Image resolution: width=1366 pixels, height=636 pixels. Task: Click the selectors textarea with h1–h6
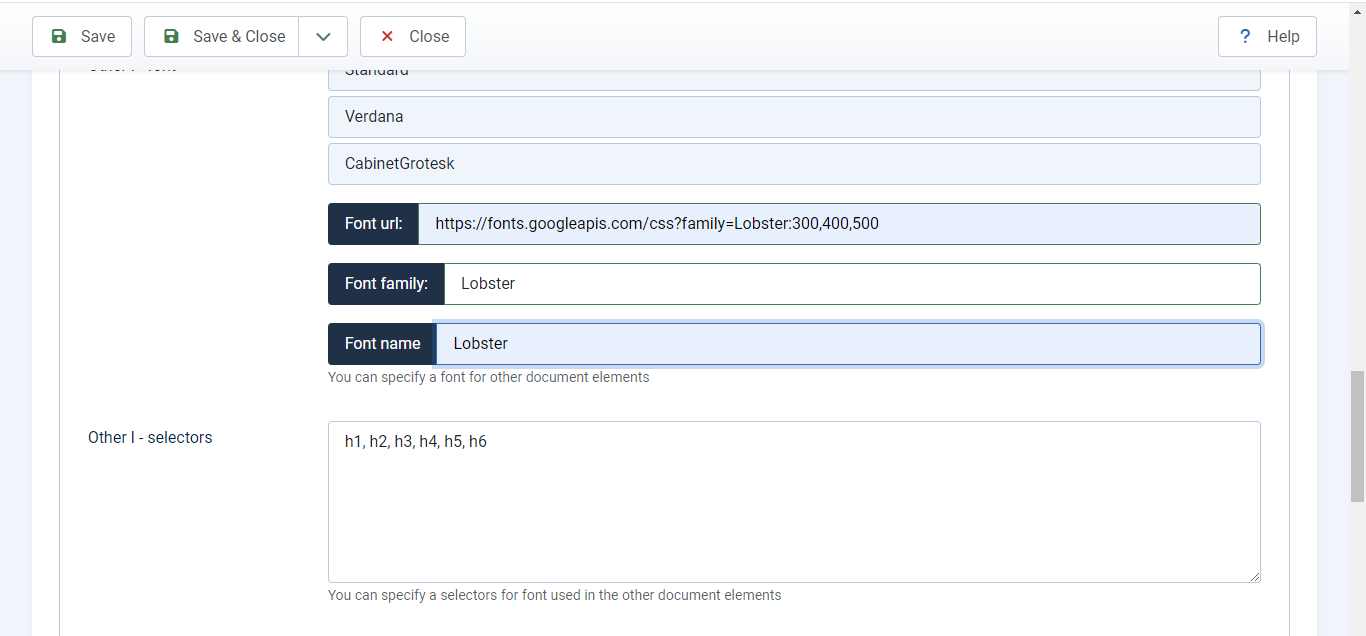793,501
